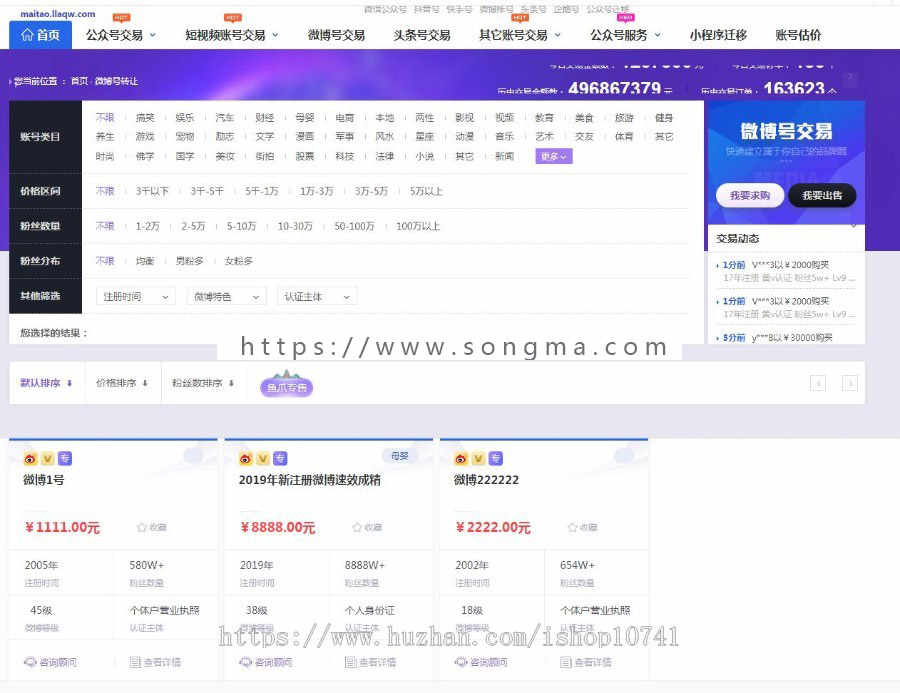The height and width of the screenshot is (693, 900).
Task: Click 查看详情 on 微博1号 card
Action: click(x=155, y=662)
